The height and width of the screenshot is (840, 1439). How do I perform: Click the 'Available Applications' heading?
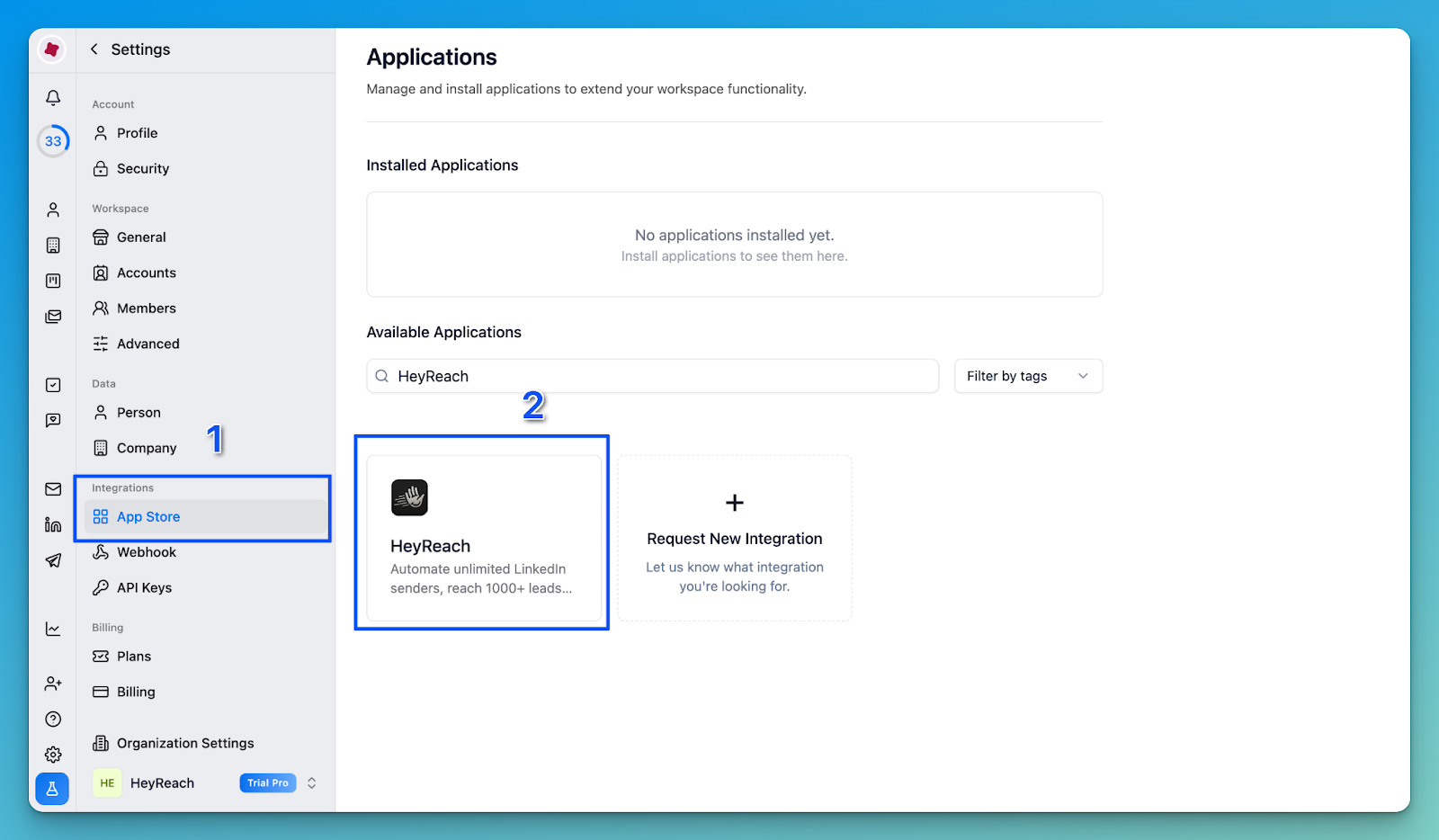(444, 332)
